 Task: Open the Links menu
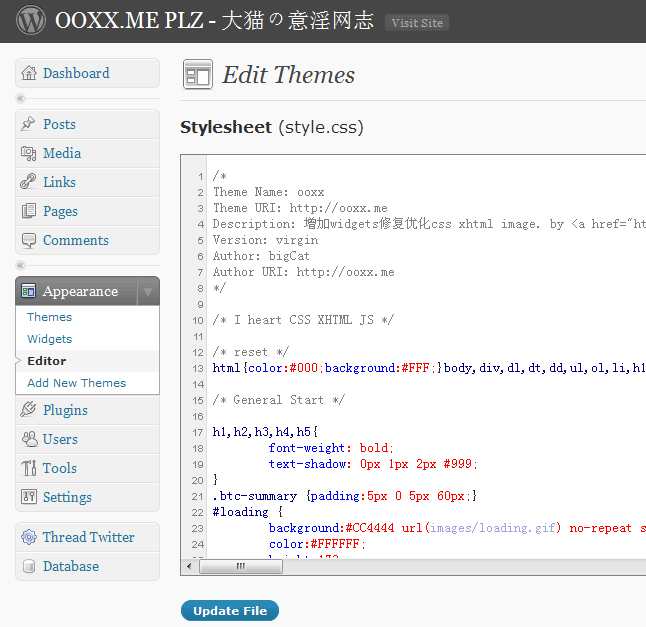pyautogui.click(x=87, y=182)
